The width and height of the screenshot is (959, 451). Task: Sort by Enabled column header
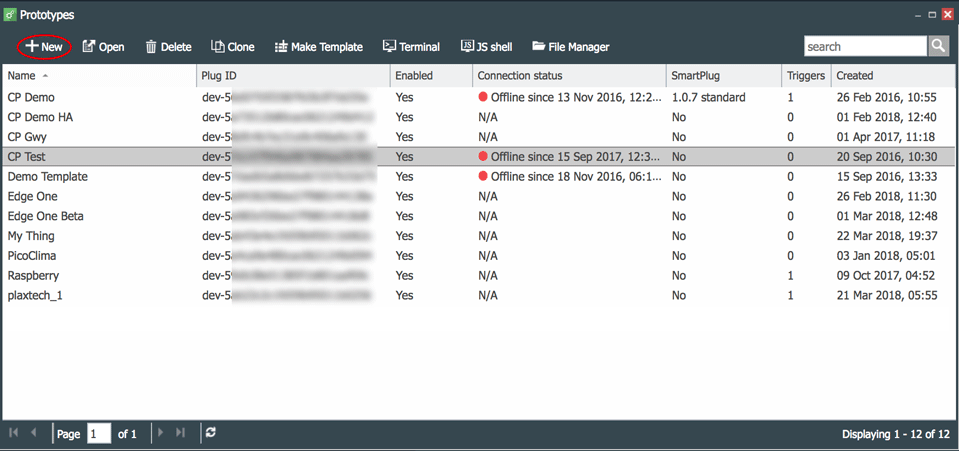tap(431, 76)
